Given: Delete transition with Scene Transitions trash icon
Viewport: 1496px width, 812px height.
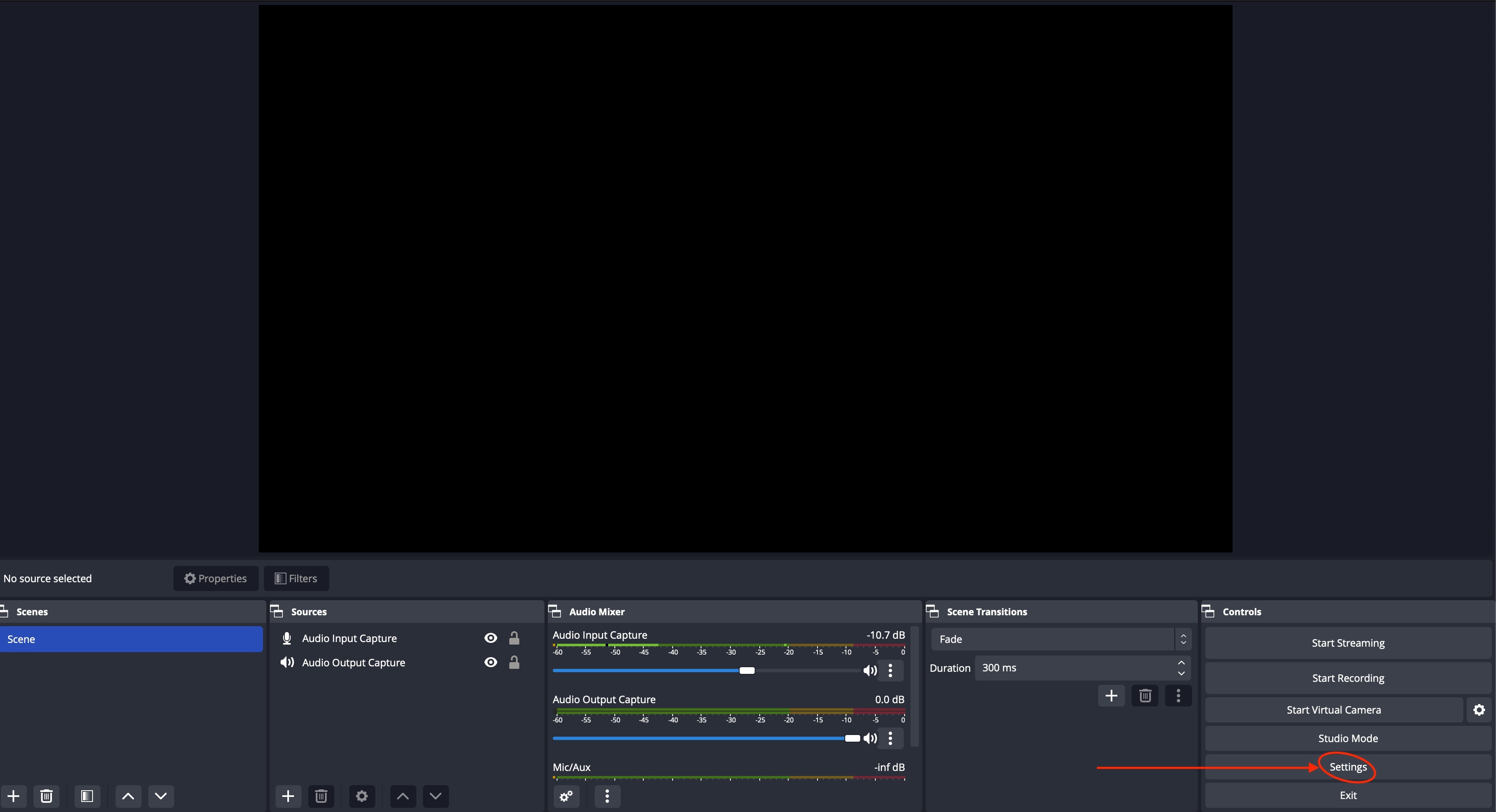Looking at the screenshot, I should (1145, 695).
